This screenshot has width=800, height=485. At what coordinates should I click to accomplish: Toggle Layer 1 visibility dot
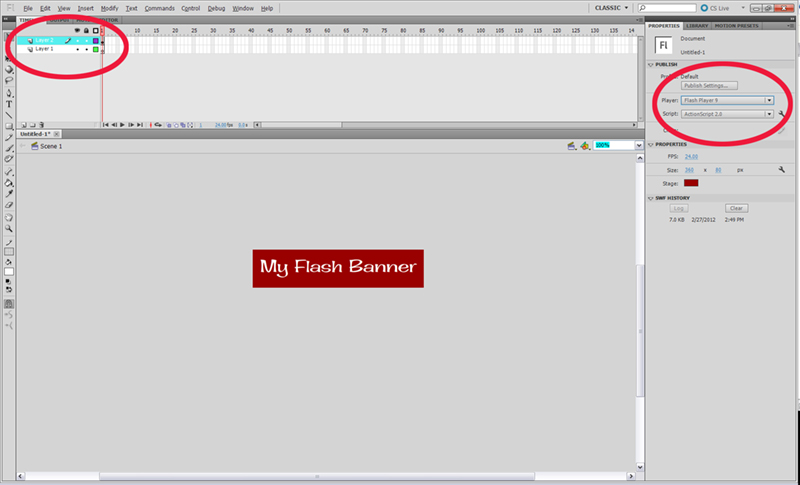[x=78, y=49]
